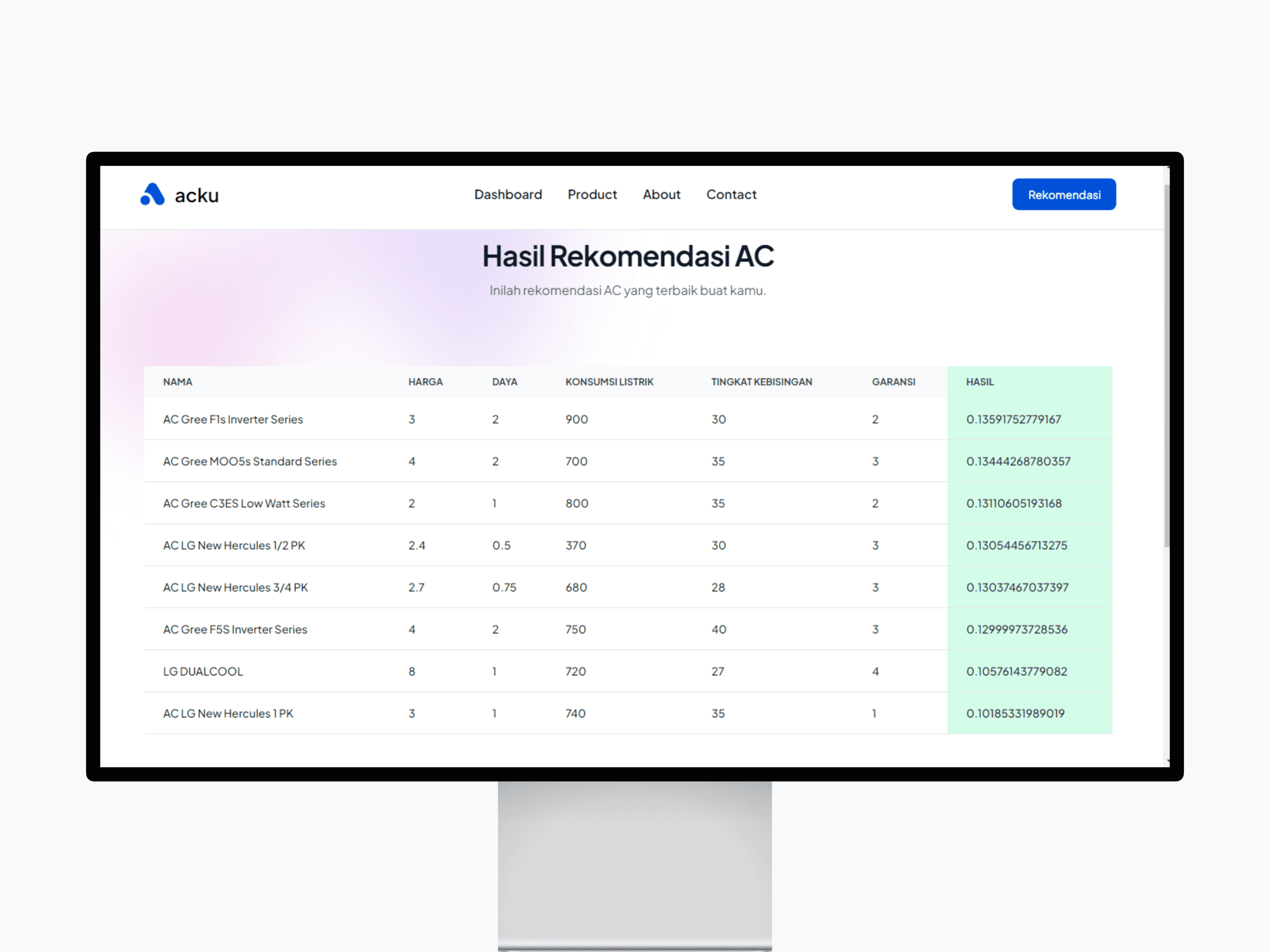Viewport: 1270px width, 952px height.
Task: Click the warranty value 4 for LG DUALCOOL
Action: pos(875,671)
